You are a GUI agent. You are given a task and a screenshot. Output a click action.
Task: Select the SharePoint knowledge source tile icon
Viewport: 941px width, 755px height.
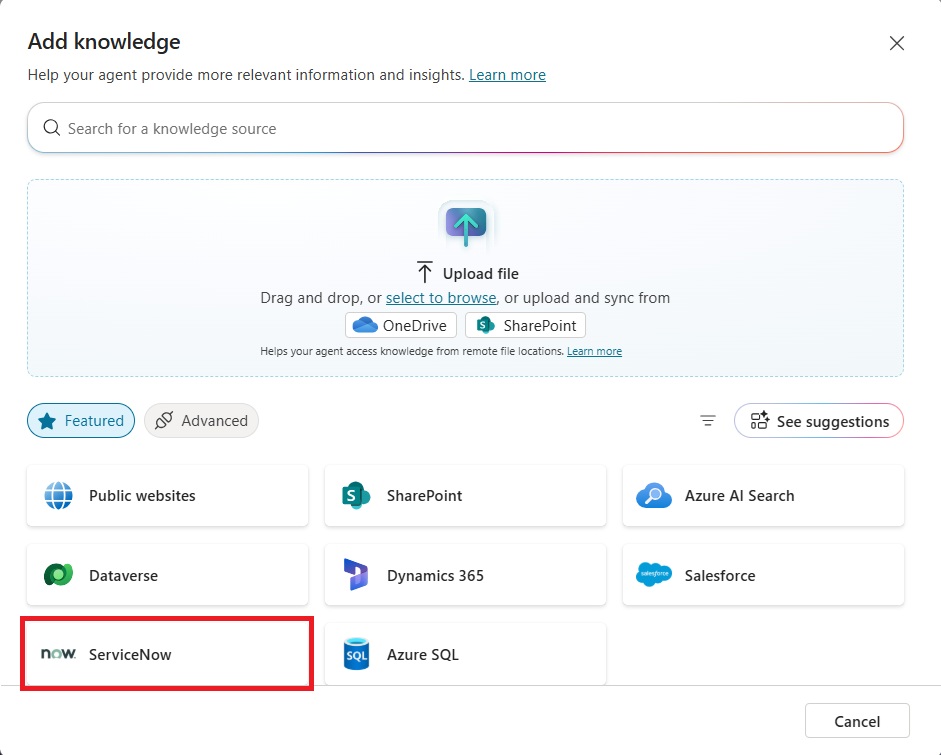coord(356,496)
